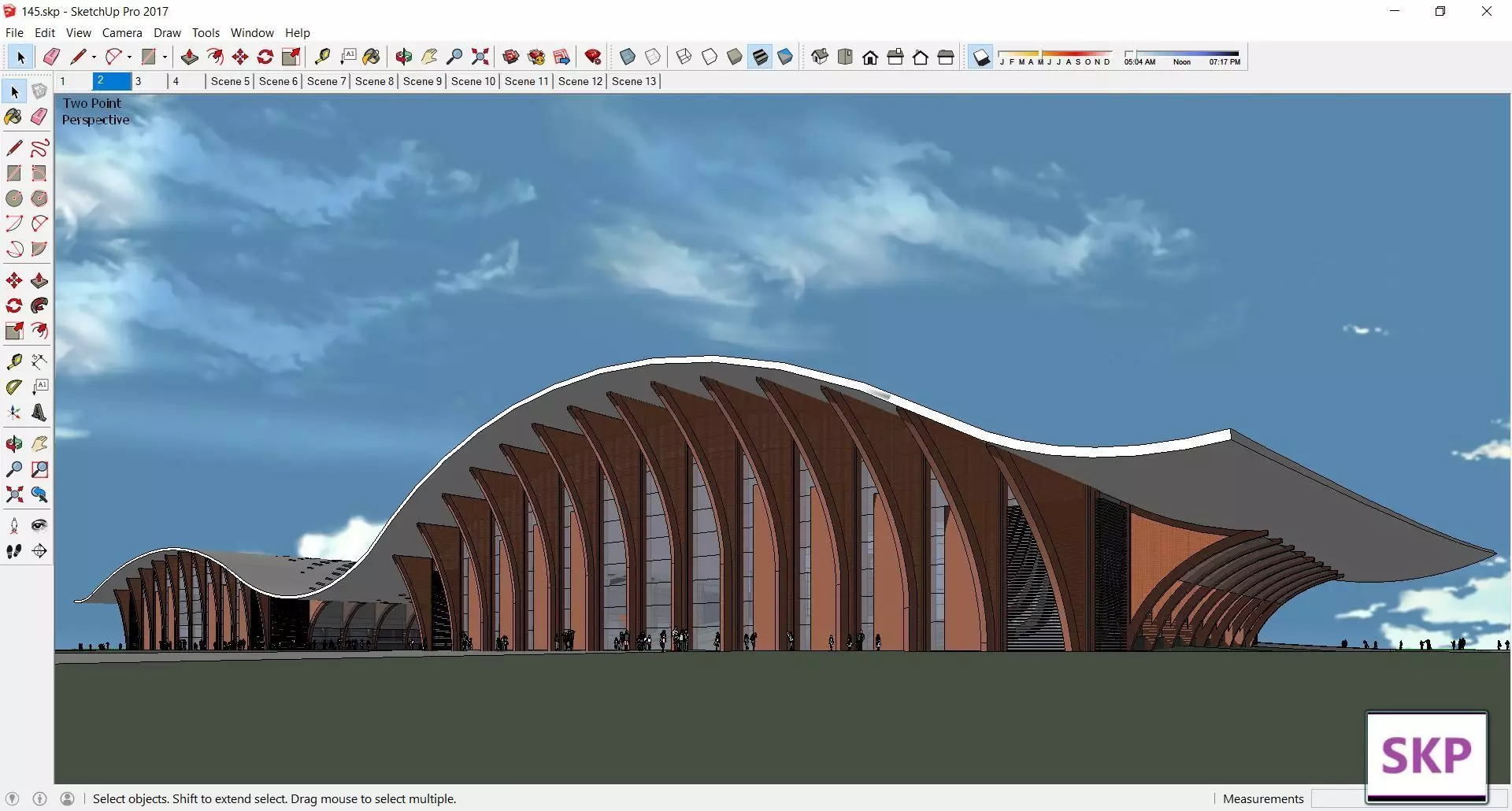Viewport: 1512px width, 811px height.
Task: Select the Position Camera tool
Action: coord(14,525)
